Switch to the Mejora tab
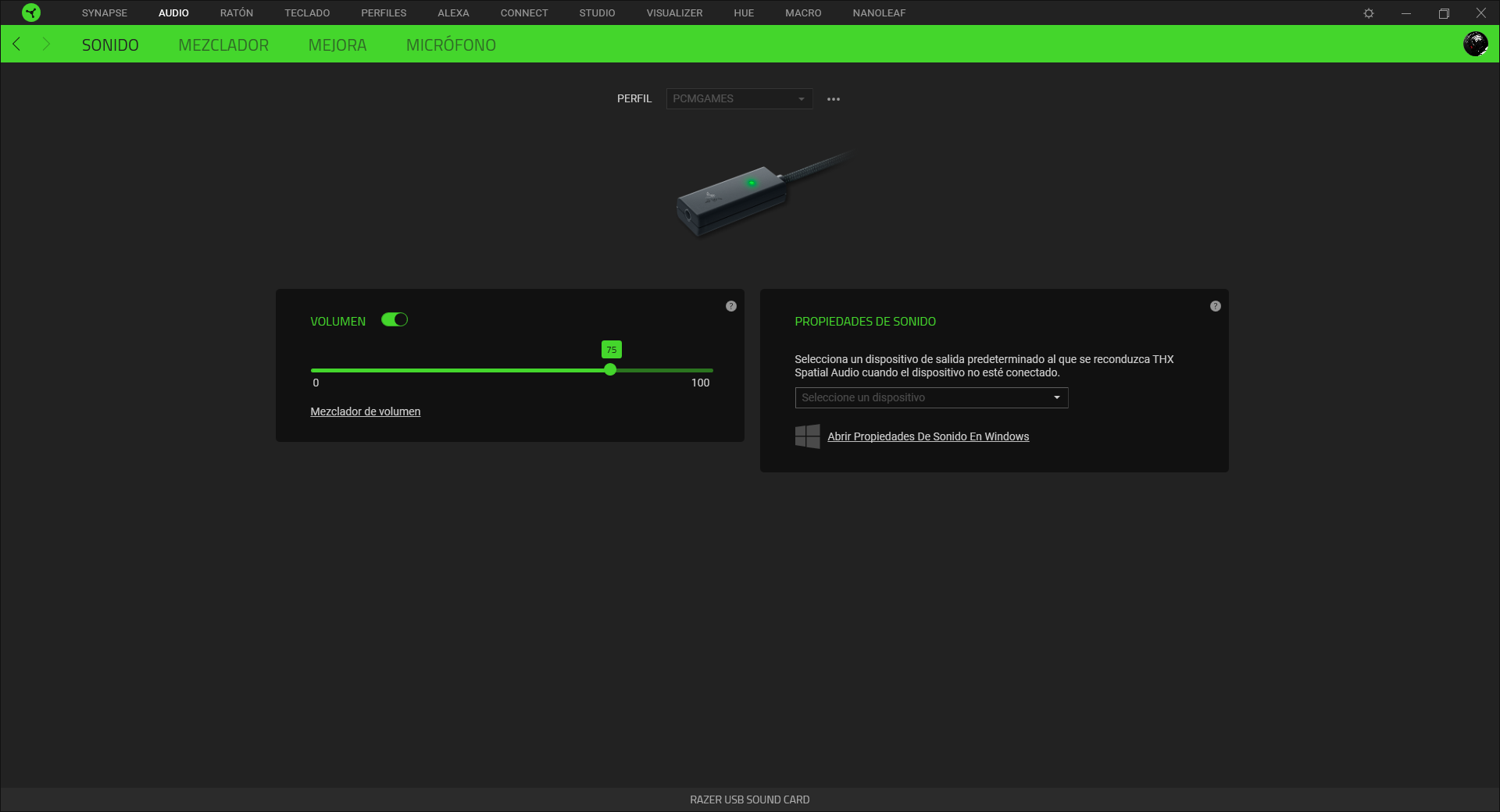 pos(337,45)
